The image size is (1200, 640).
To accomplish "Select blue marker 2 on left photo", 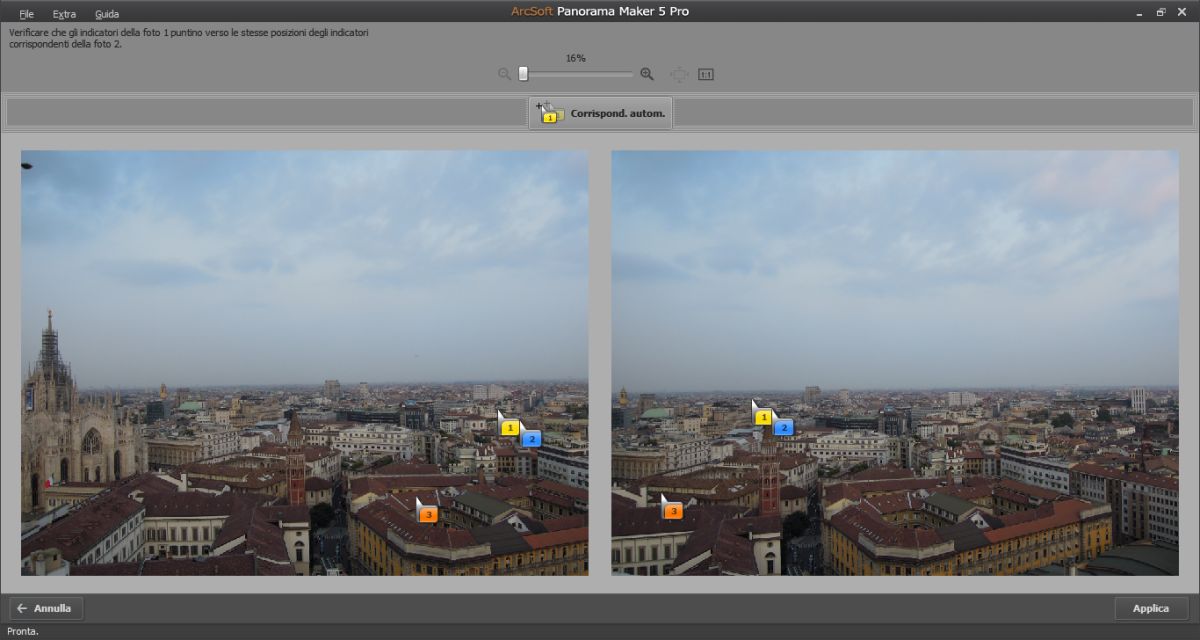I will point(531,438).
